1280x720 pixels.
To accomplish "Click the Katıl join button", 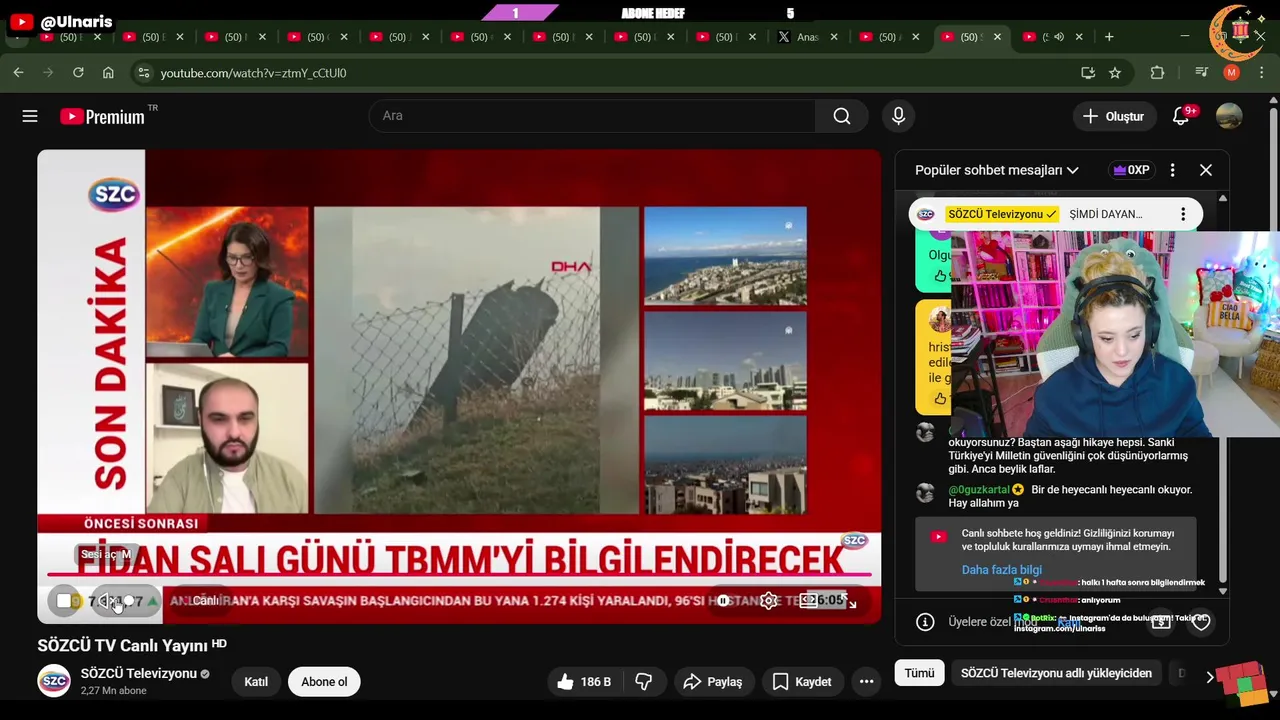I will [x=256, y=682].
